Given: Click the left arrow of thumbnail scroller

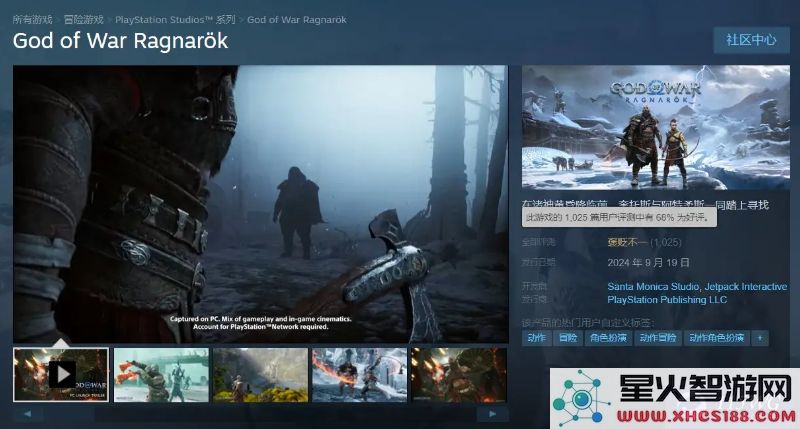Looking at the screenshot, I should 28,414.
